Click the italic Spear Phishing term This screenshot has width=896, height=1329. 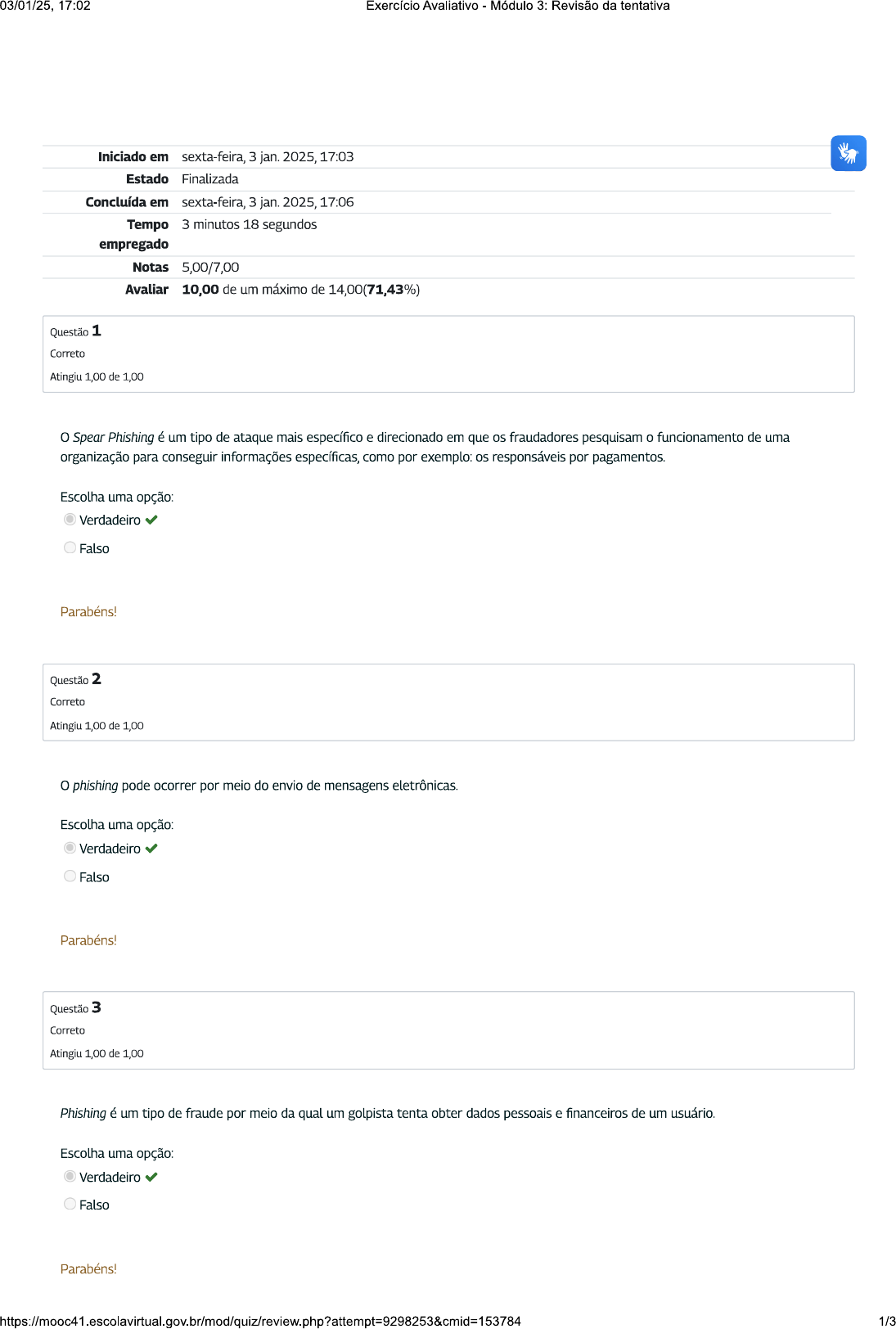pos(113,437)
